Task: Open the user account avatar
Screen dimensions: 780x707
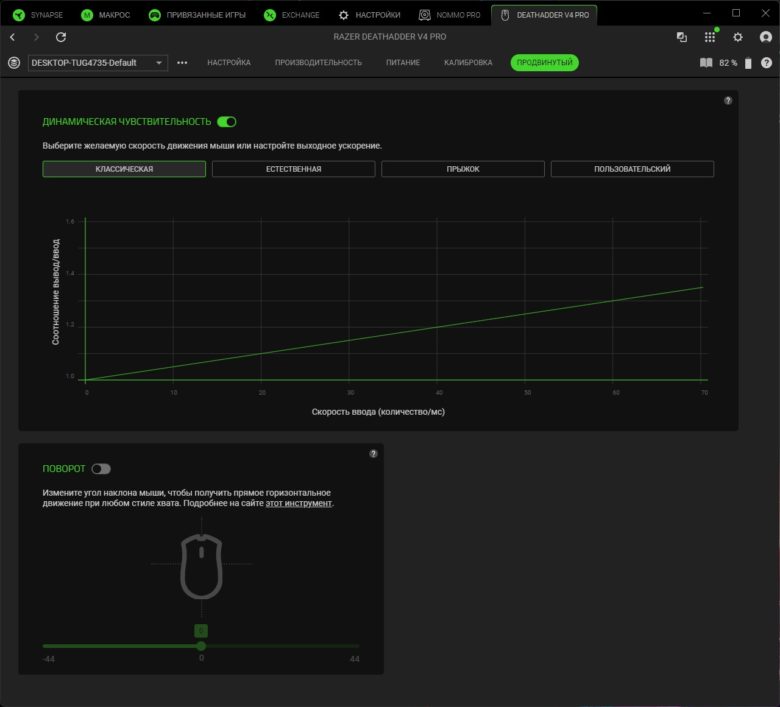Action: coord(766,37)
